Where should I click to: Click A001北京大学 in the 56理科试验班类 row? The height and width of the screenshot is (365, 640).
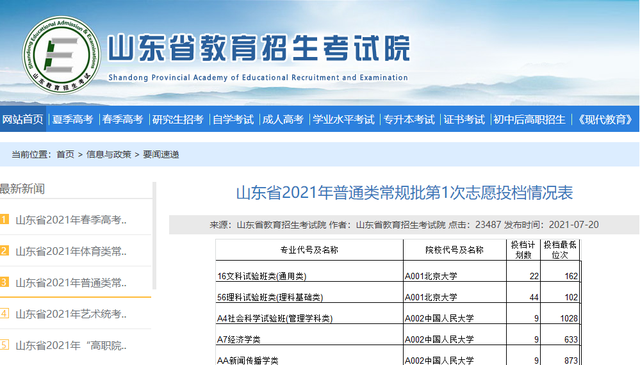(x=431, y=297)
